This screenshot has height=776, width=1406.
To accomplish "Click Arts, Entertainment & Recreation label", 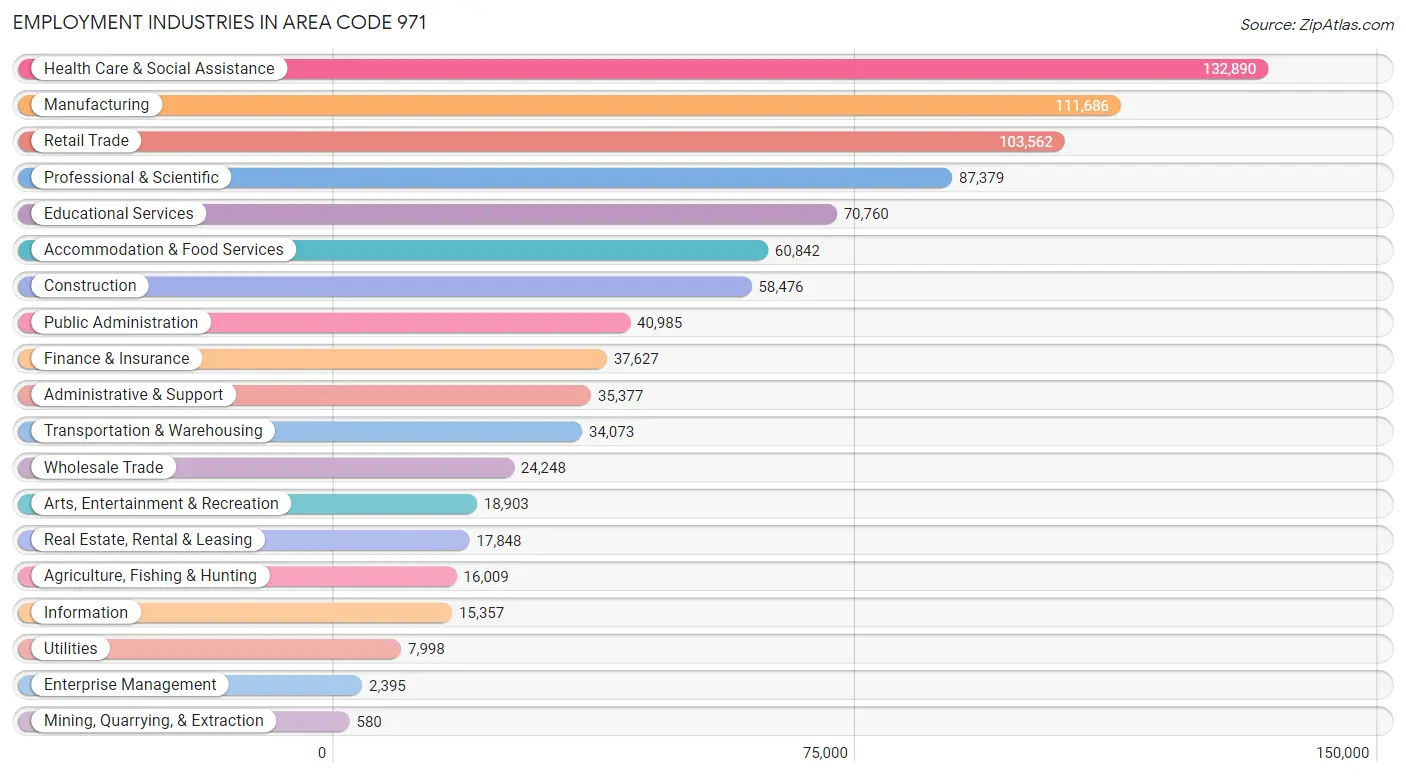I will click(161, 503).
